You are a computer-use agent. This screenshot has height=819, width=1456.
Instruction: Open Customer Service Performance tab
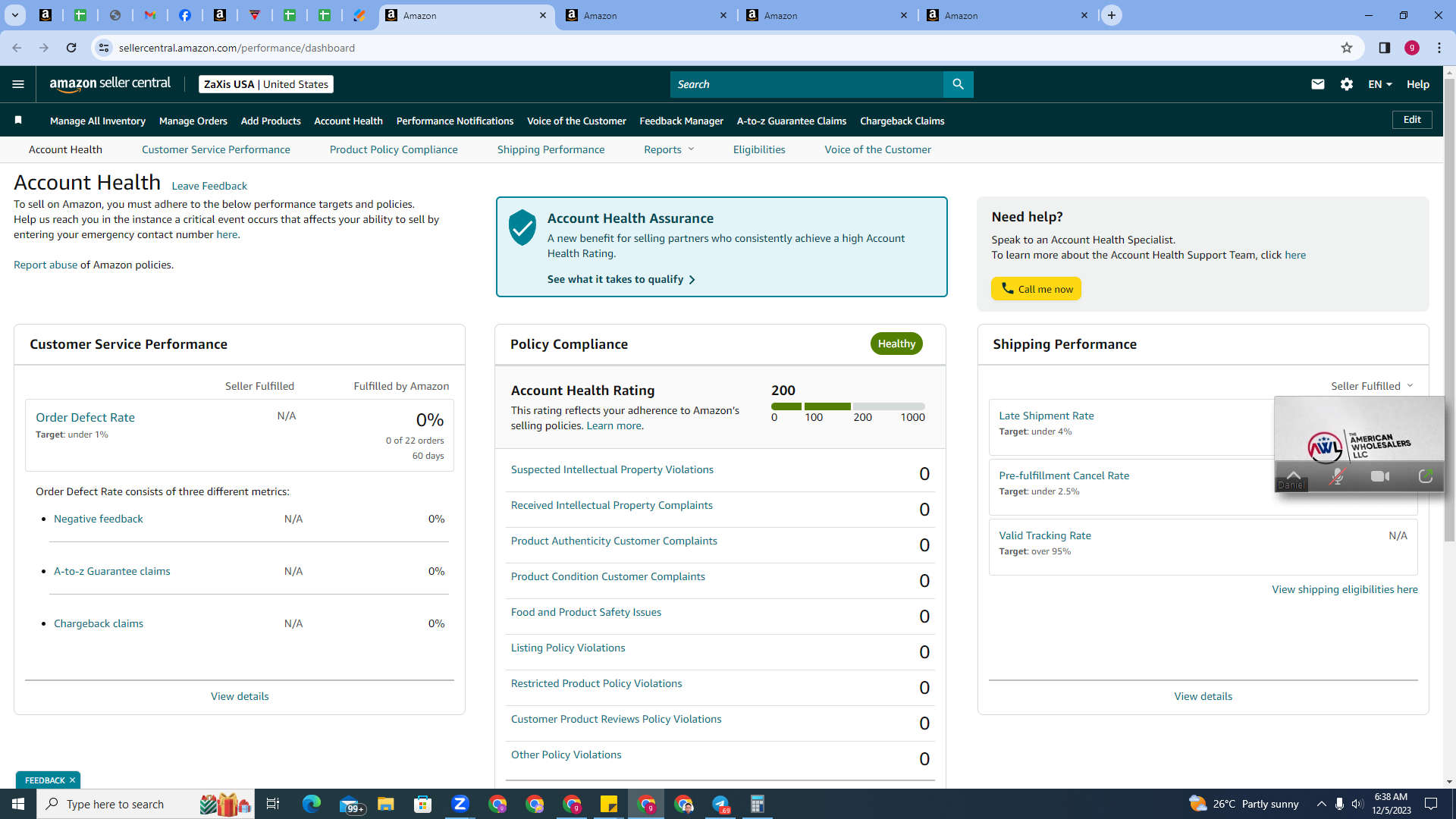pyautogui.click(x=216, y=149)
